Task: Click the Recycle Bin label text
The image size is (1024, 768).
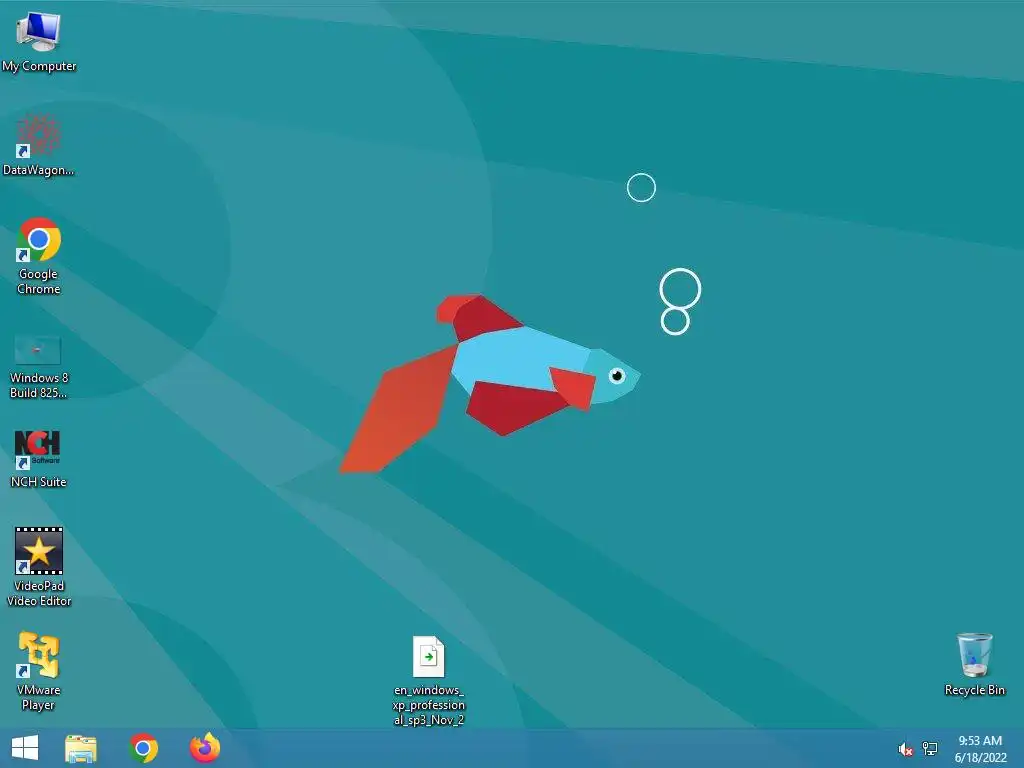Action: pos(975,690)
